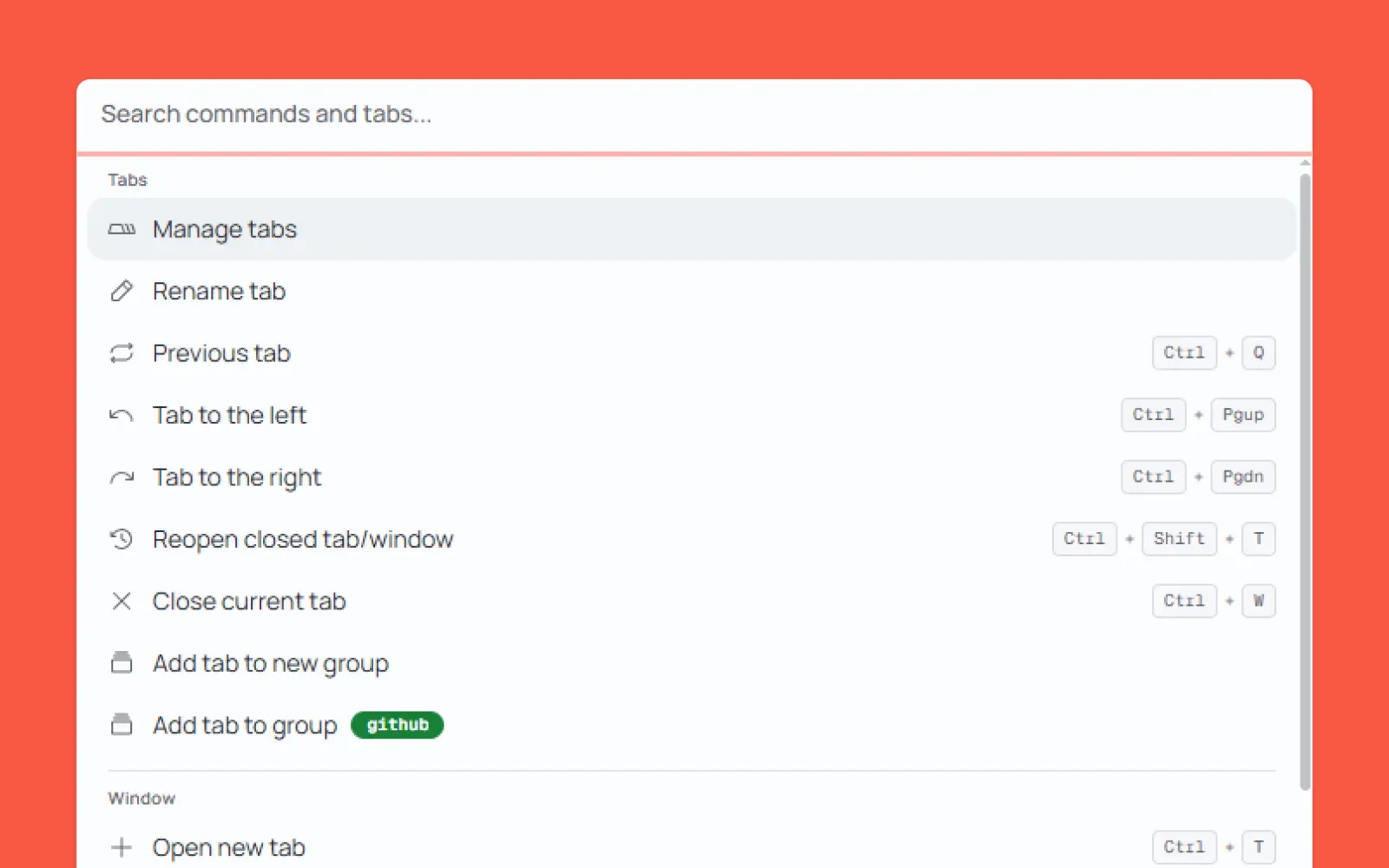
Task: Click the green github group badge
Action: point(398,725)
